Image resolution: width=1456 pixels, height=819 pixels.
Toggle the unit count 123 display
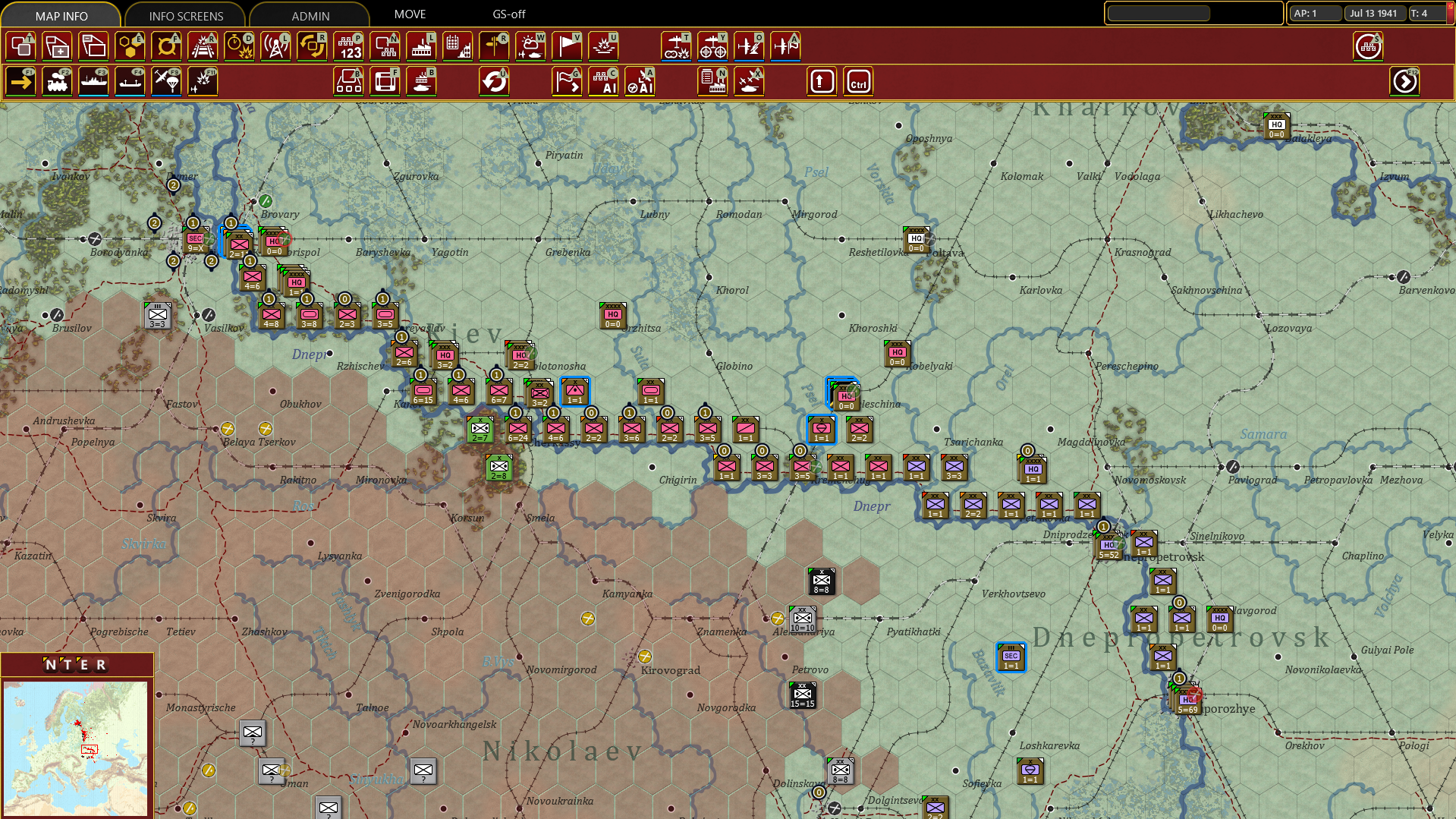coord(349,46)
